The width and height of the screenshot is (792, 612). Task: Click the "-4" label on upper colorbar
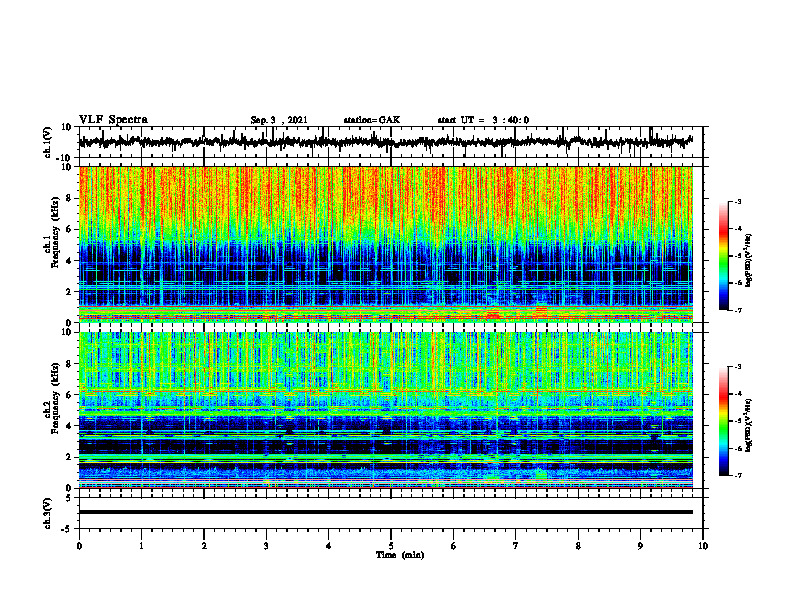click(738, 229)
